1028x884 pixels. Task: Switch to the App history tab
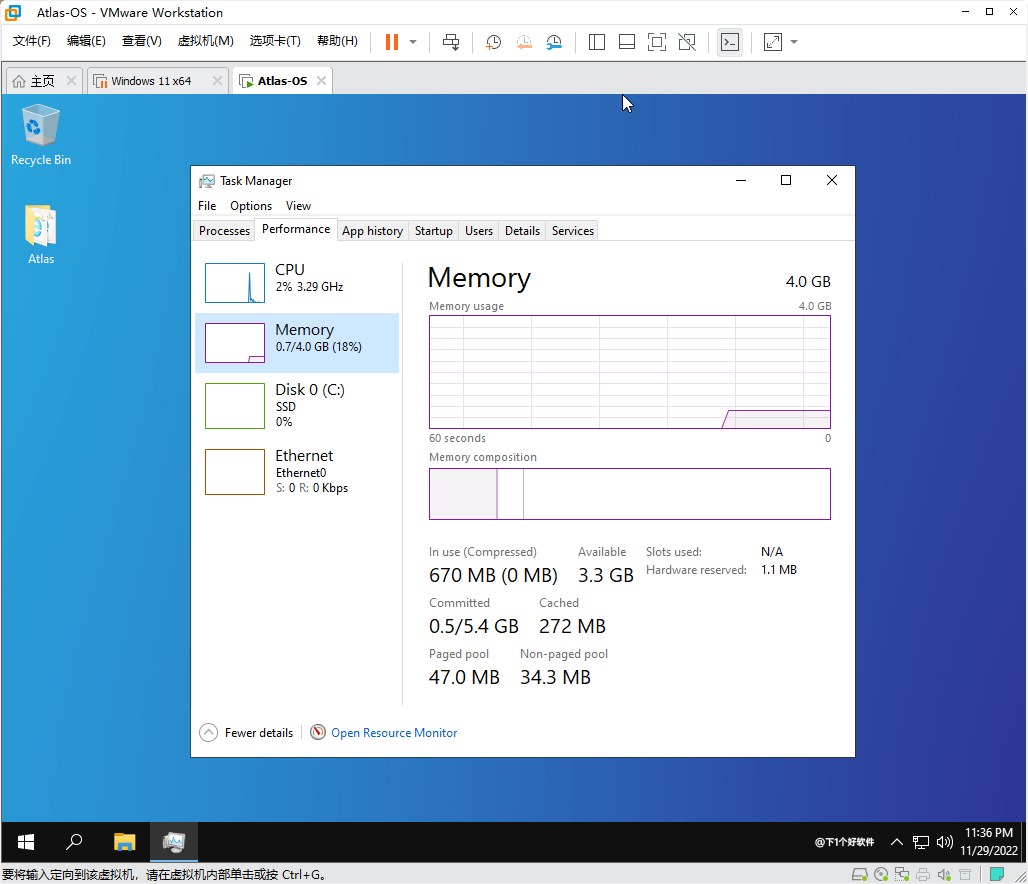tap(372, 230)
